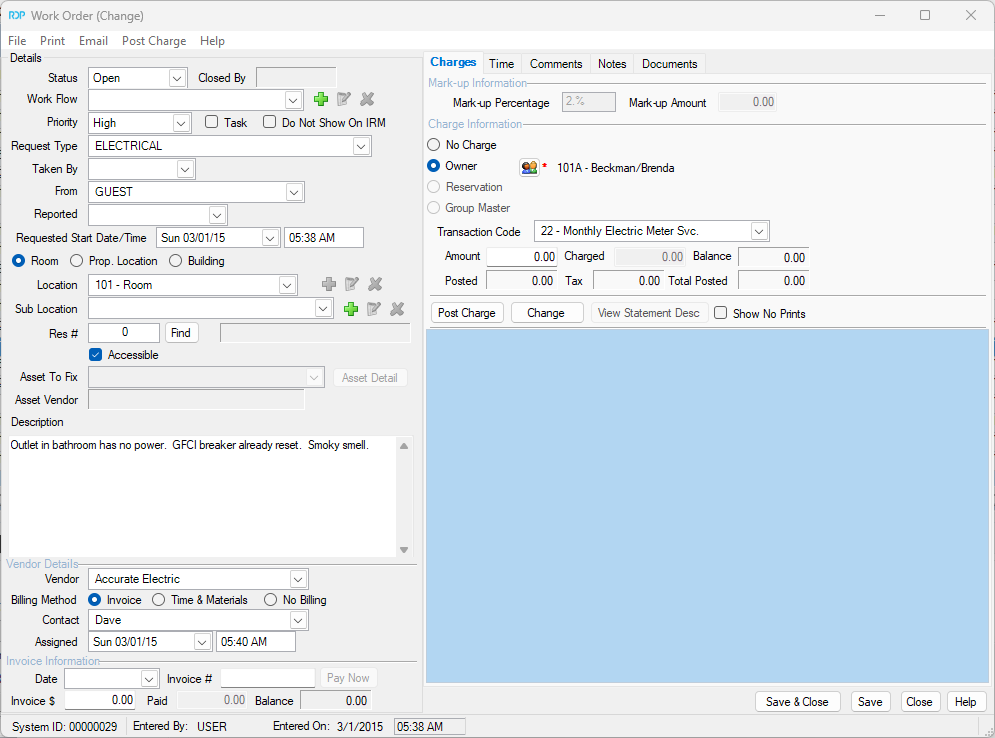Expand the Request Type ELECTRICAL dropdown
Viewport: 995px width, 738px height.
(361, 146)
